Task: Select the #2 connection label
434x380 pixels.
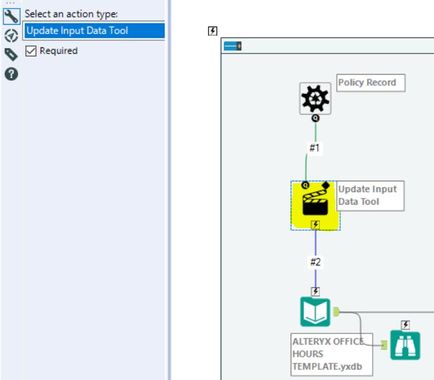Action: pyautogui.click(x=315, y=262)
